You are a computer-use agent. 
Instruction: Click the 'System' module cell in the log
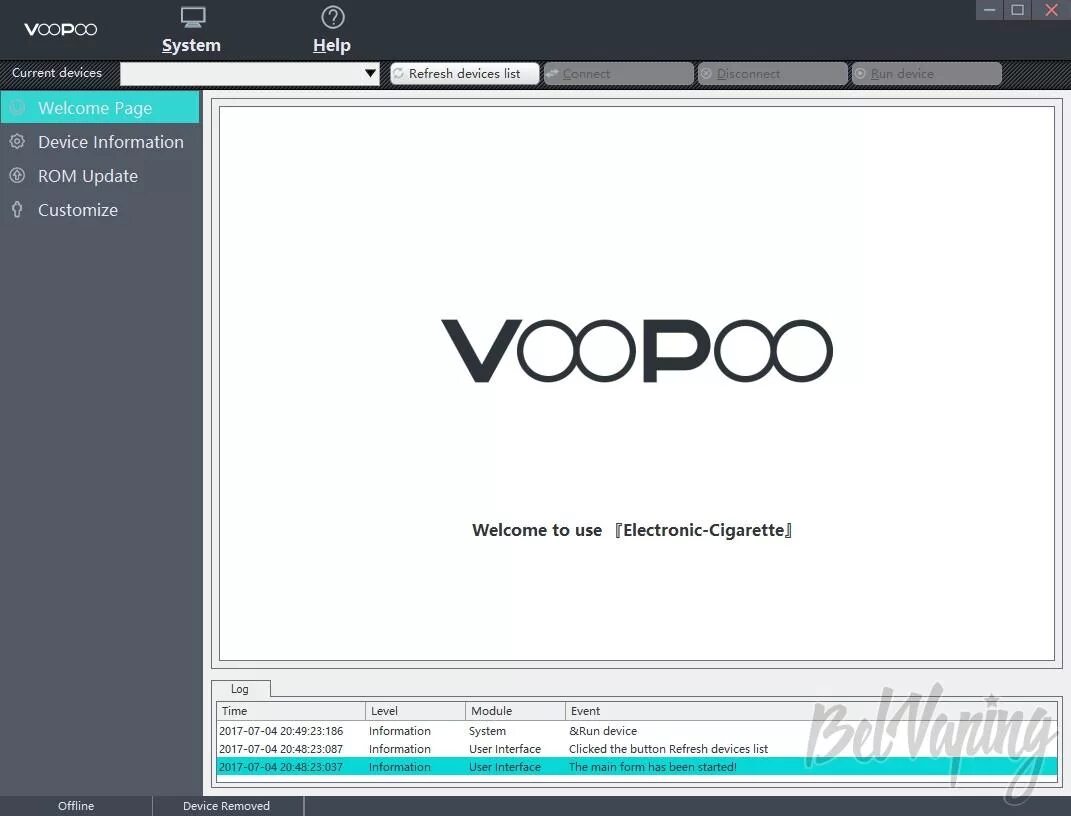488,731
